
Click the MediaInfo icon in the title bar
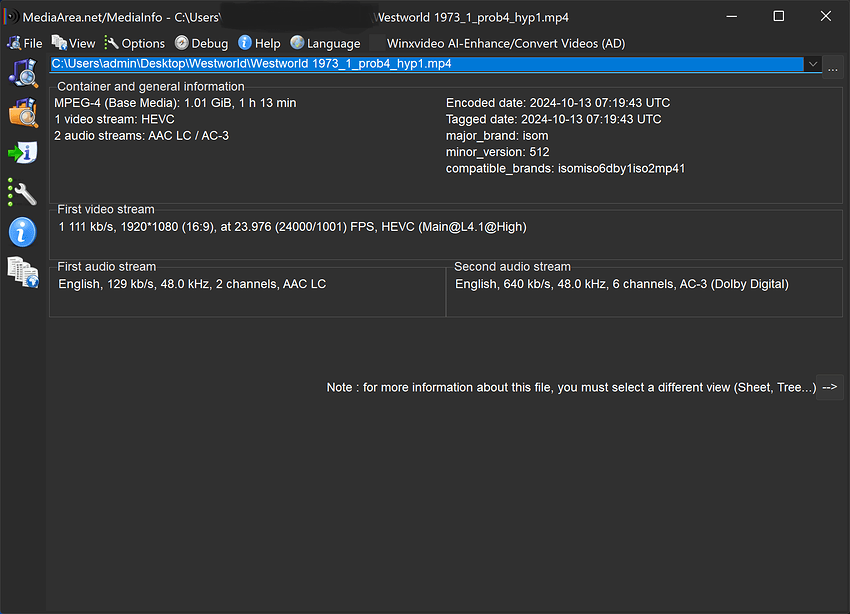pos(10,16)
